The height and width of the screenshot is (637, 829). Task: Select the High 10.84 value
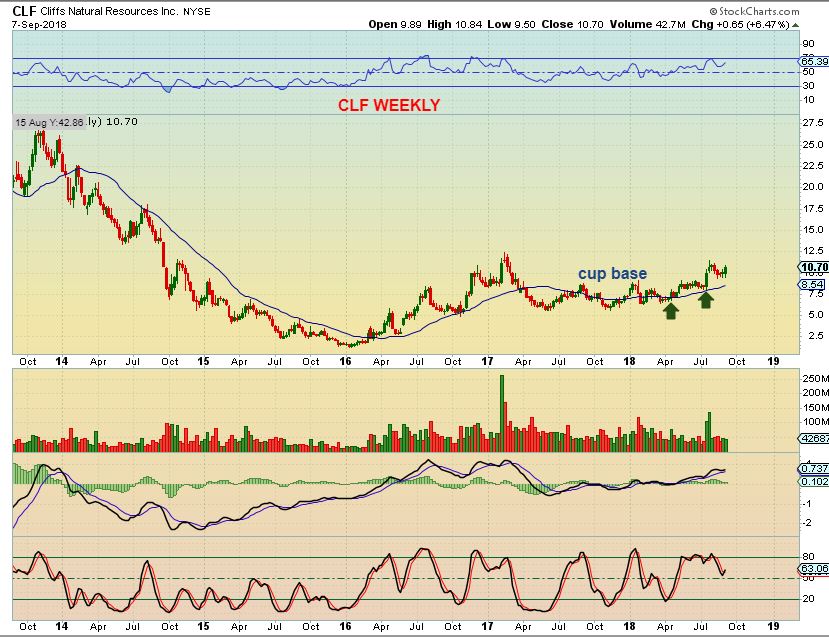[455, 24]
